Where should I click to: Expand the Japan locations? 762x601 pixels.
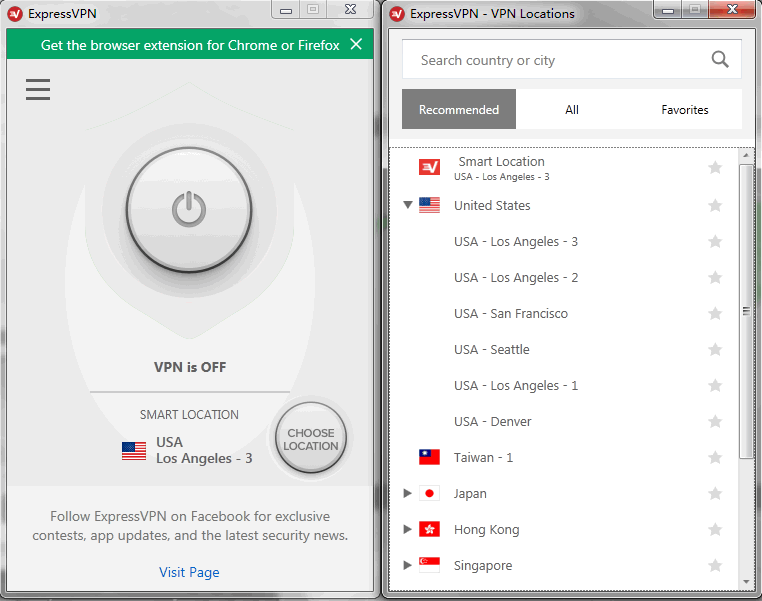pyautogui.click(x=407, y=493)
